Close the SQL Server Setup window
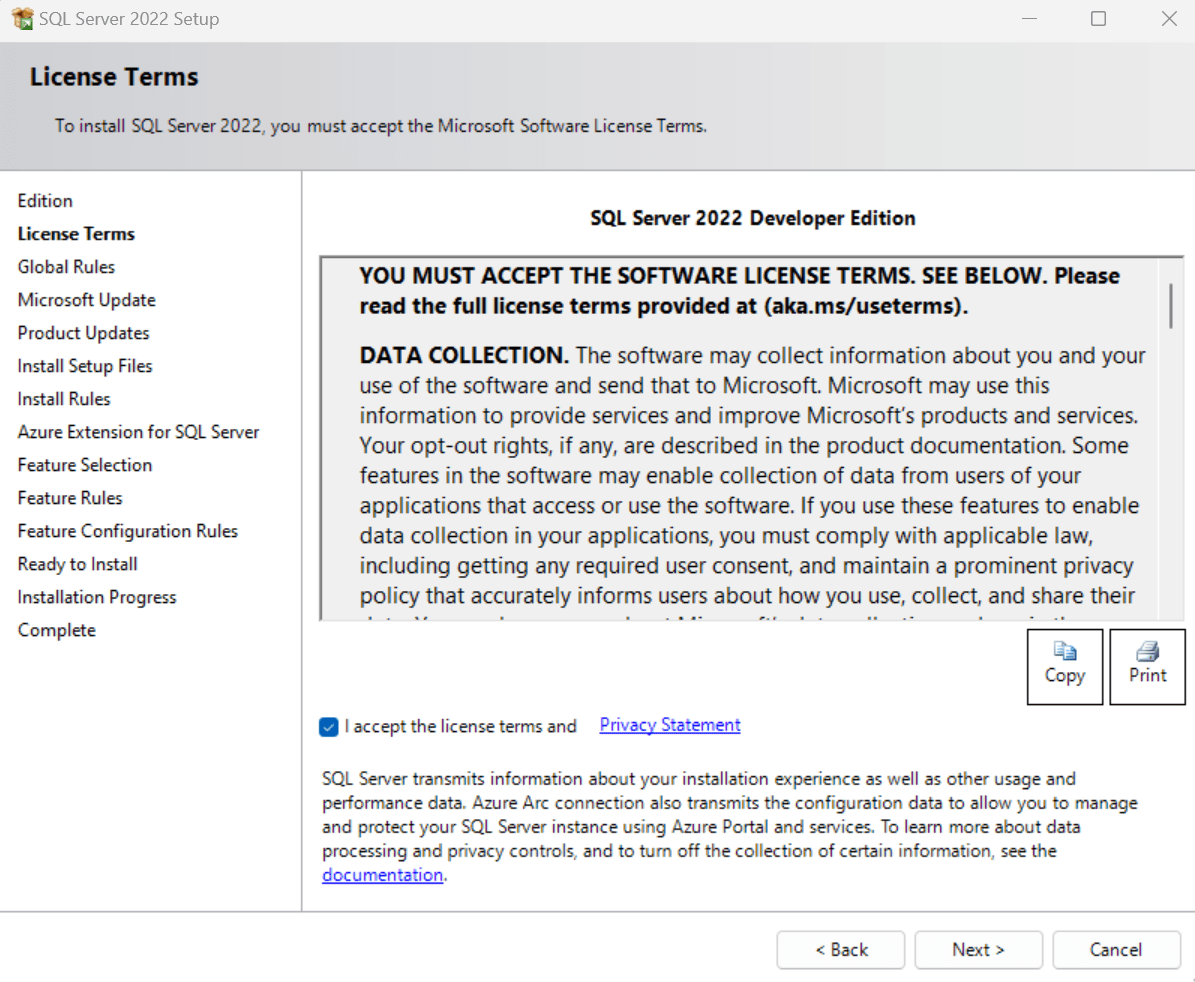Screen dimensions: 1195x982 1169,18
